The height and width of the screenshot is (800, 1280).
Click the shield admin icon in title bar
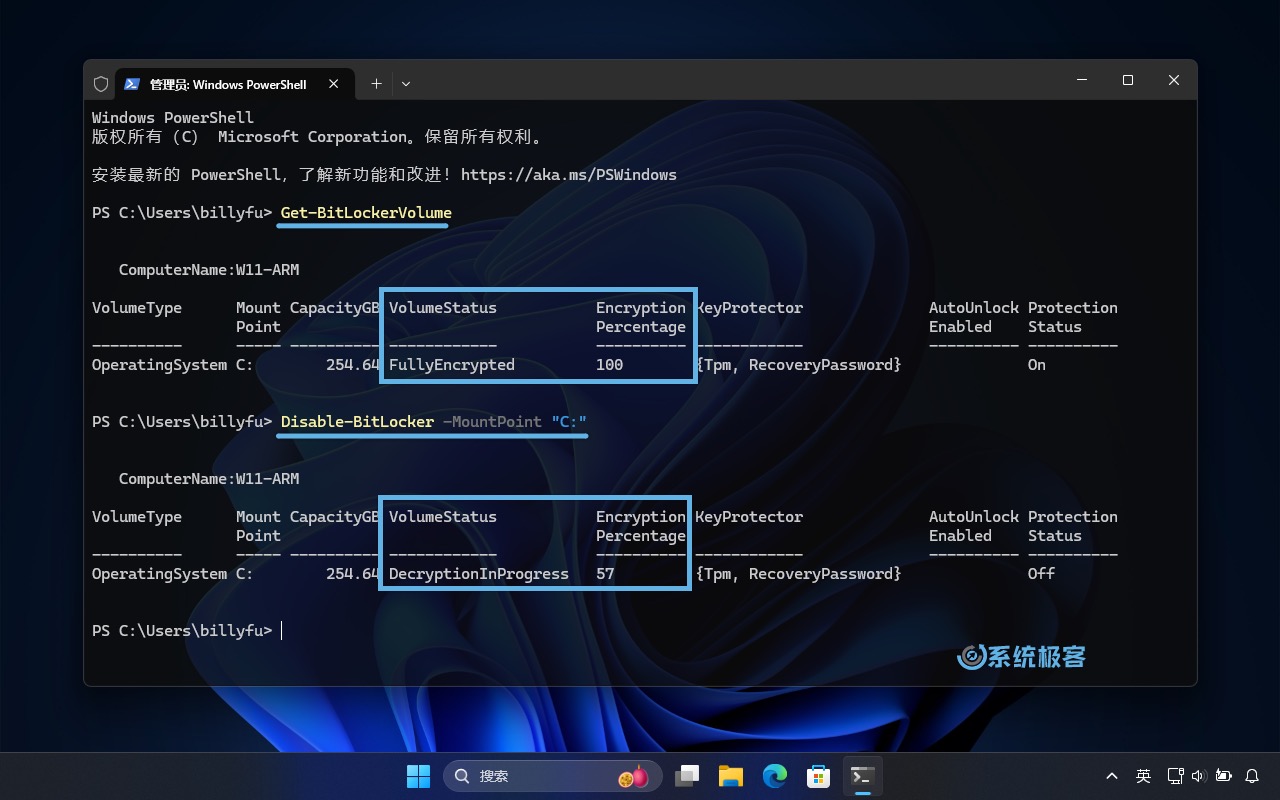point(100,84)
